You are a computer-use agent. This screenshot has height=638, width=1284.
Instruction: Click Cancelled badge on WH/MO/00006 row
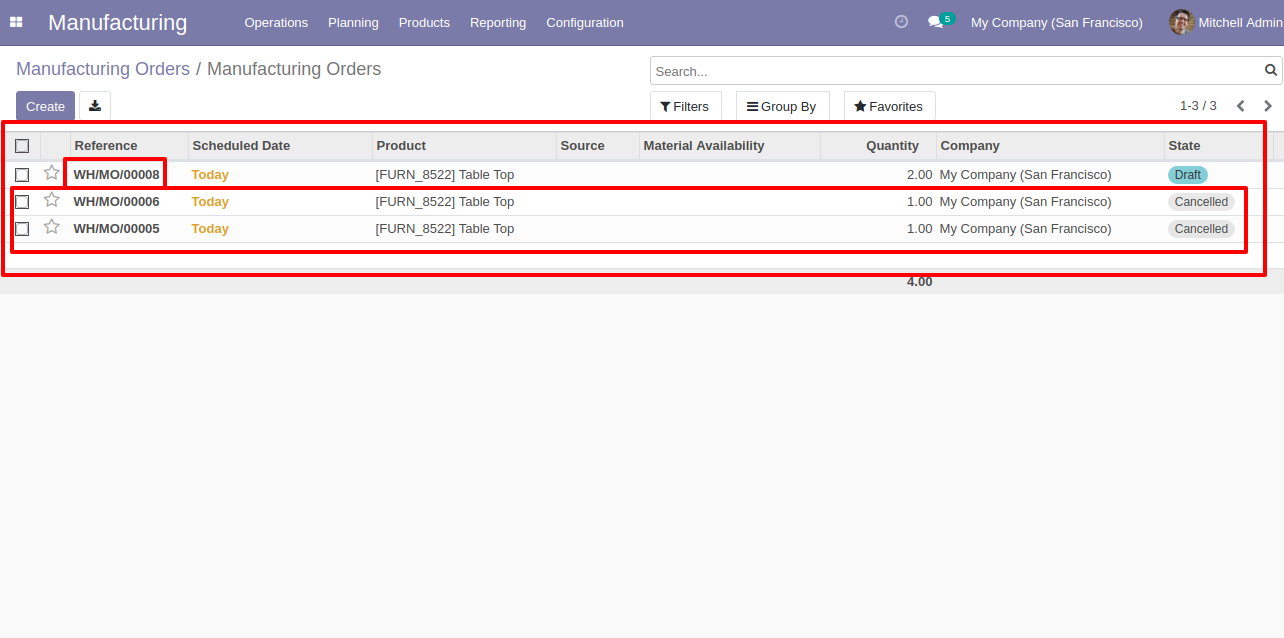click(1201, 202)
